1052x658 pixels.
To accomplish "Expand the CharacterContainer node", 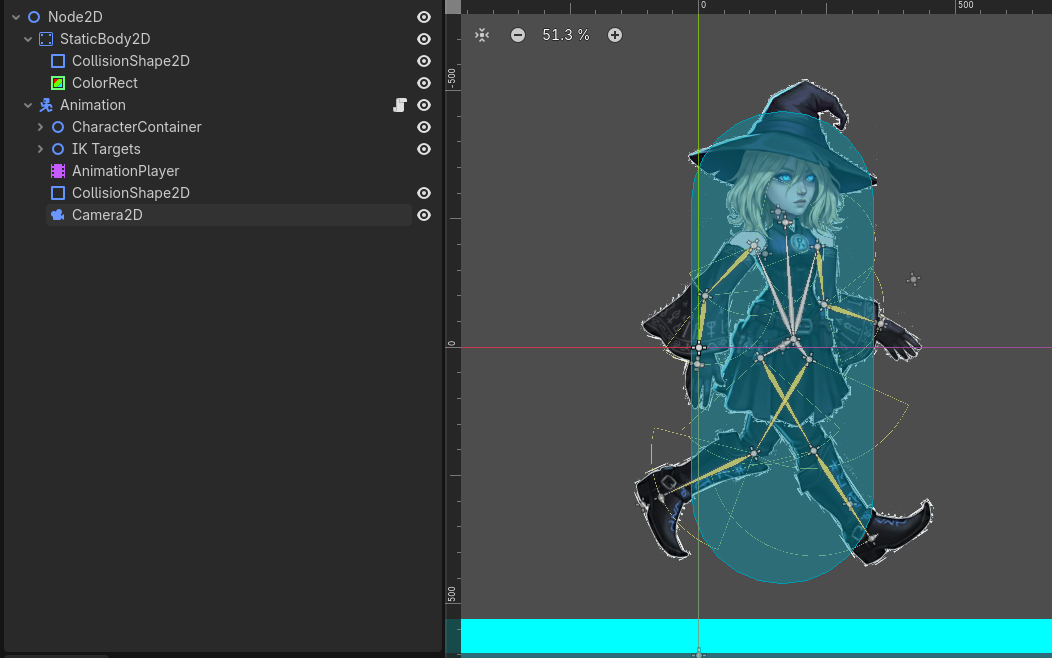I will (x=40, y=127).
